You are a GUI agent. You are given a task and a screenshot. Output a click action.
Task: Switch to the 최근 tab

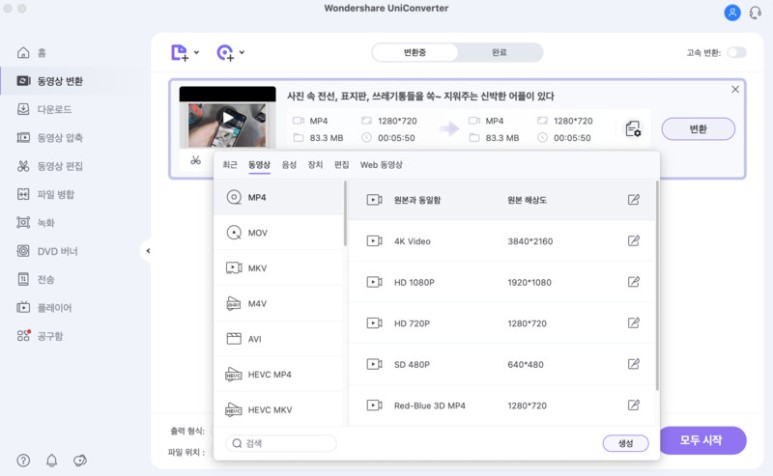pyautogui.click(x=230, y=165)
